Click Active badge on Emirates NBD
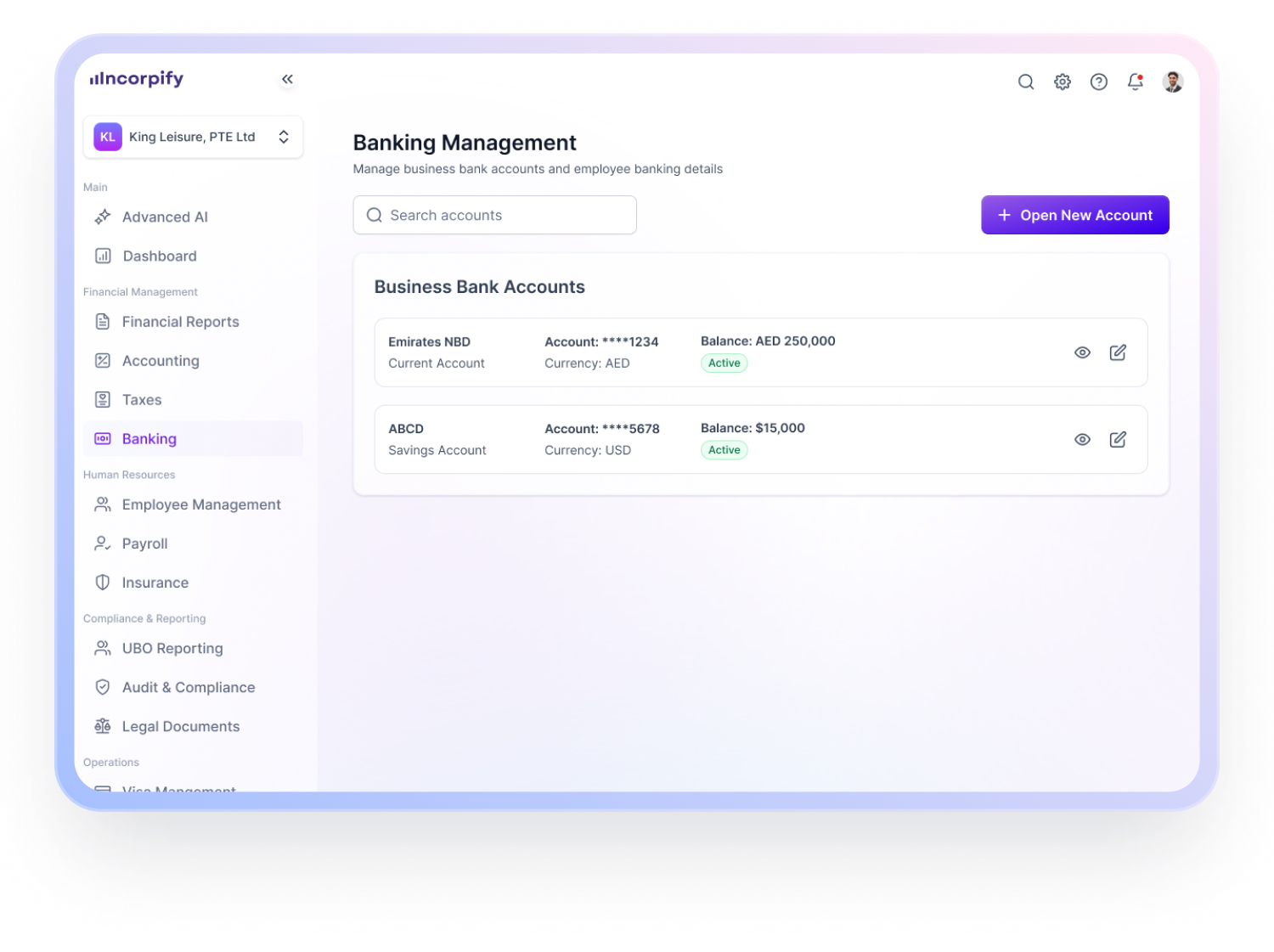The image size is (1274, 952). (724, 363)
